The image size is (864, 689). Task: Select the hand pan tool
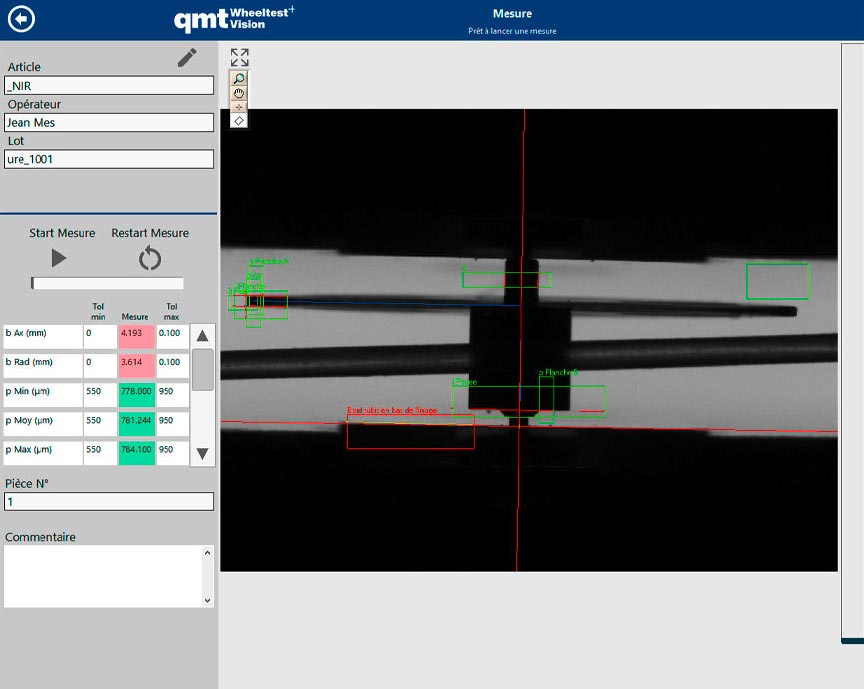click(x=239, y=93)
